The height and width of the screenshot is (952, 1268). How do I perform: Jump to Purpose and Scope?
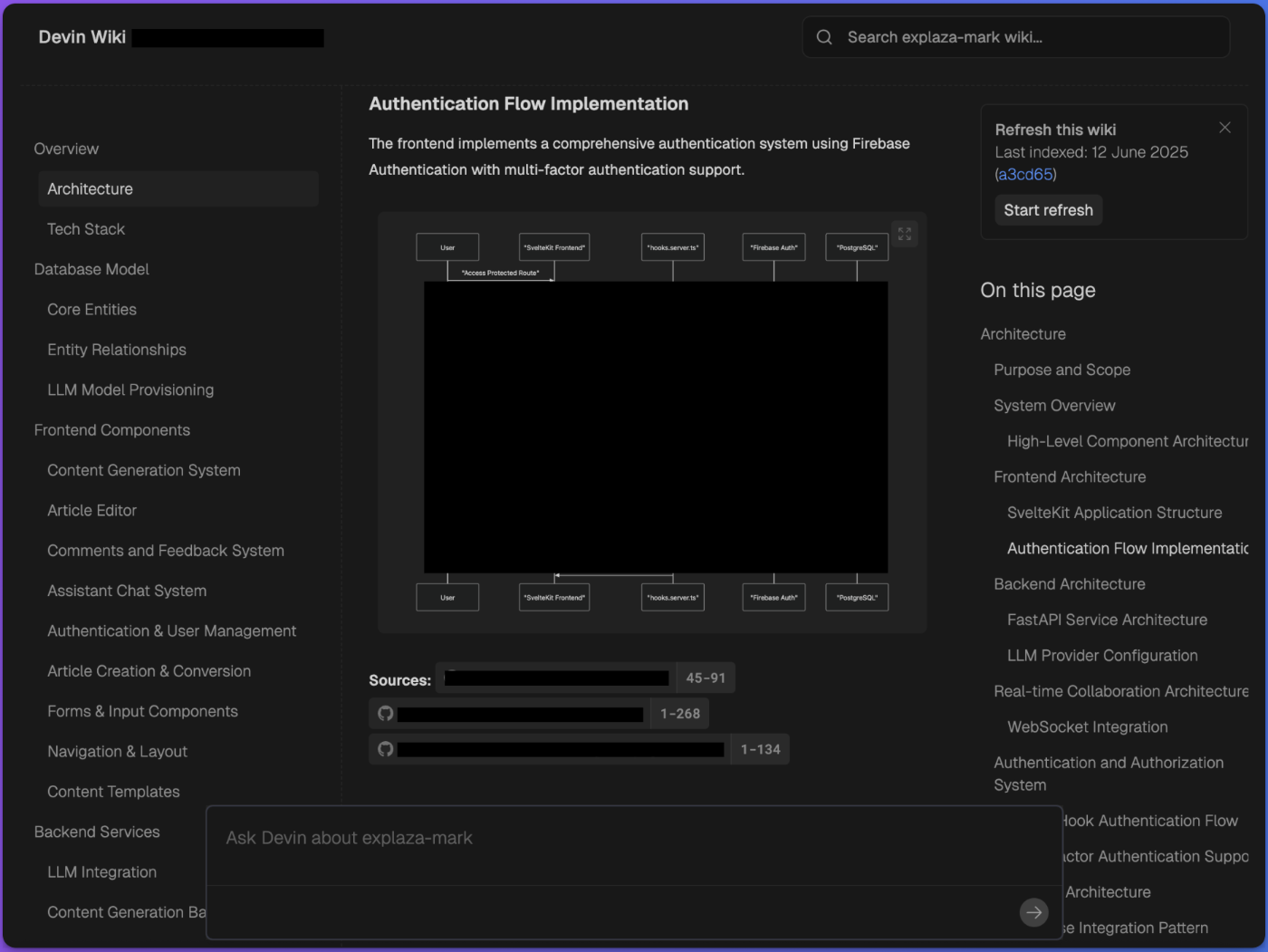(1061, 370)
